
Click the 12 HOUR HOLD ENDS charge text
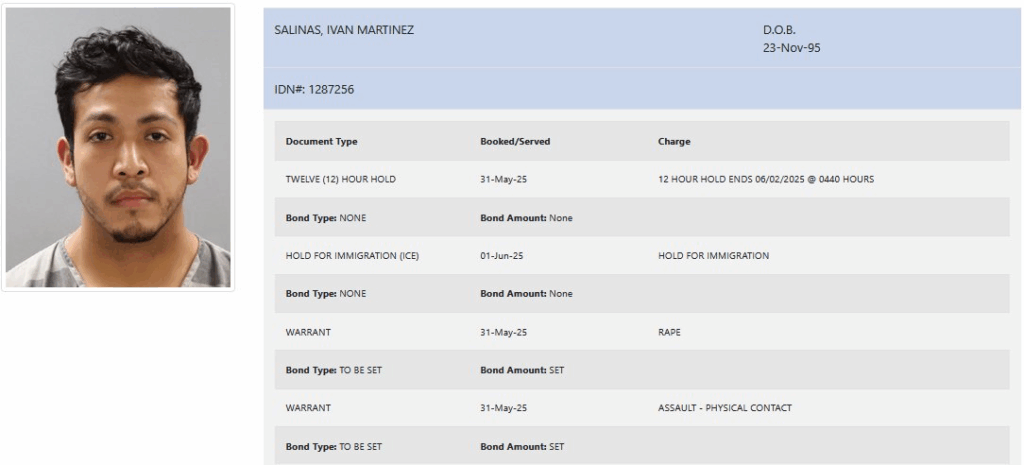765,179
